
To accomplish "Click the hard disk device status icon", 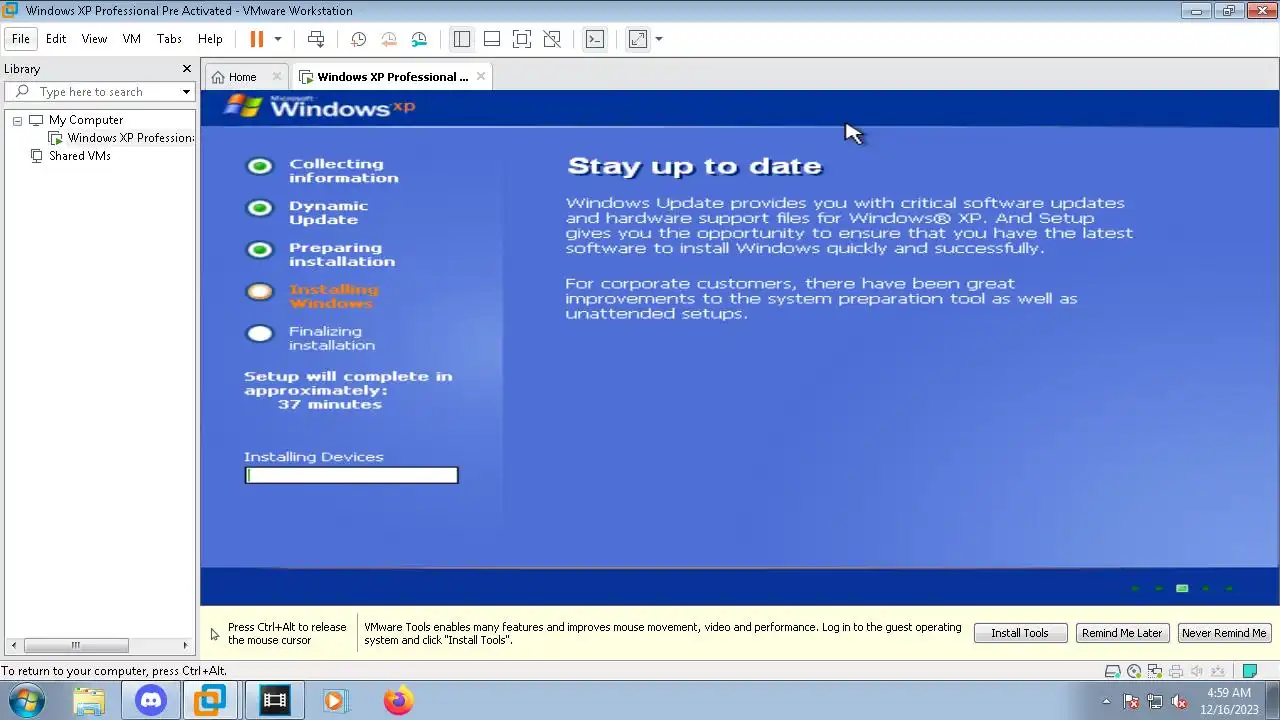I will [1112, 671].
